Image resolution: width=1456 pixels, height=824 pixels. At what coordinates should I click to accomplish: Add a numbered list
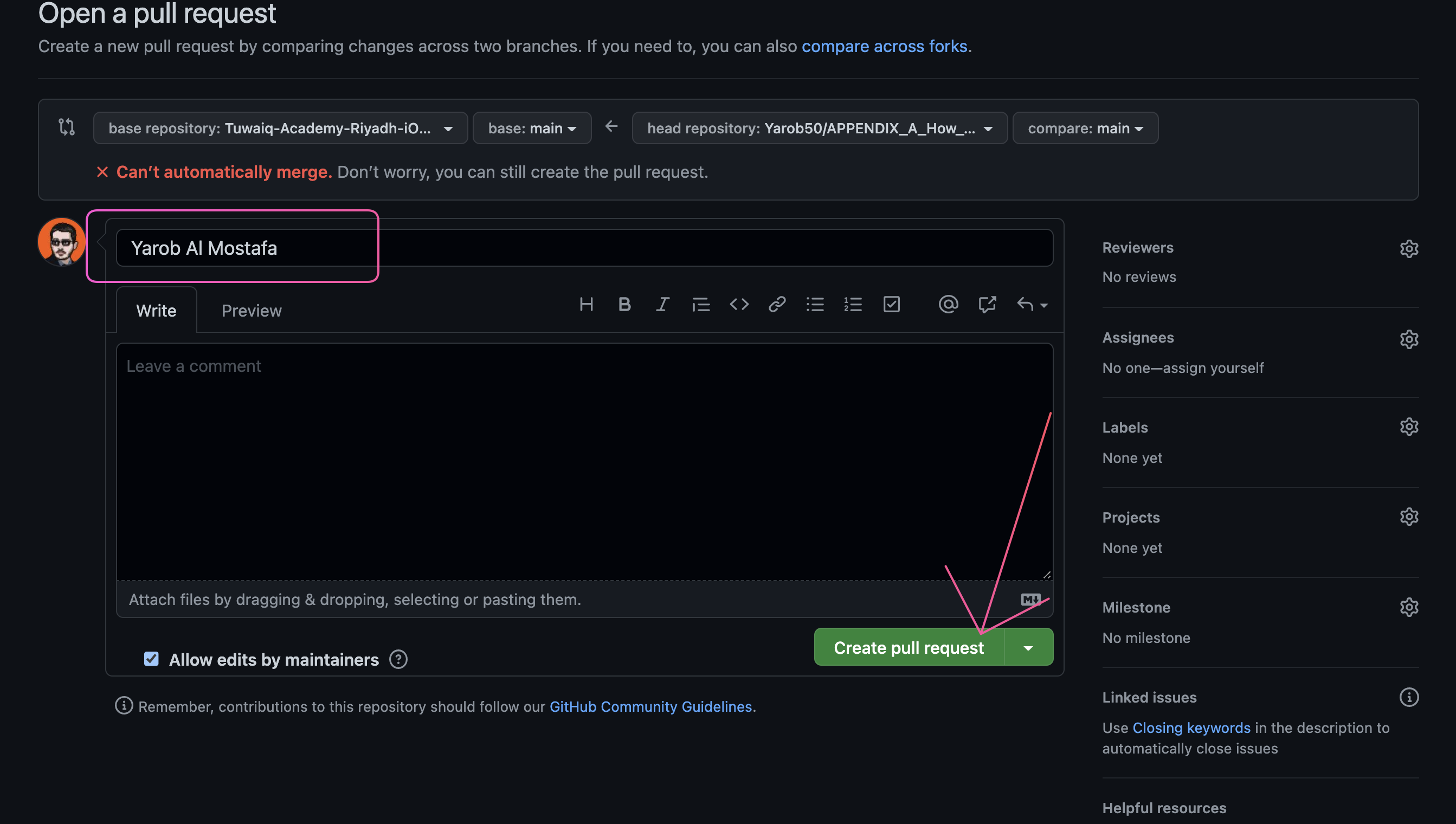pyautogui.click(x=853, y=304)
